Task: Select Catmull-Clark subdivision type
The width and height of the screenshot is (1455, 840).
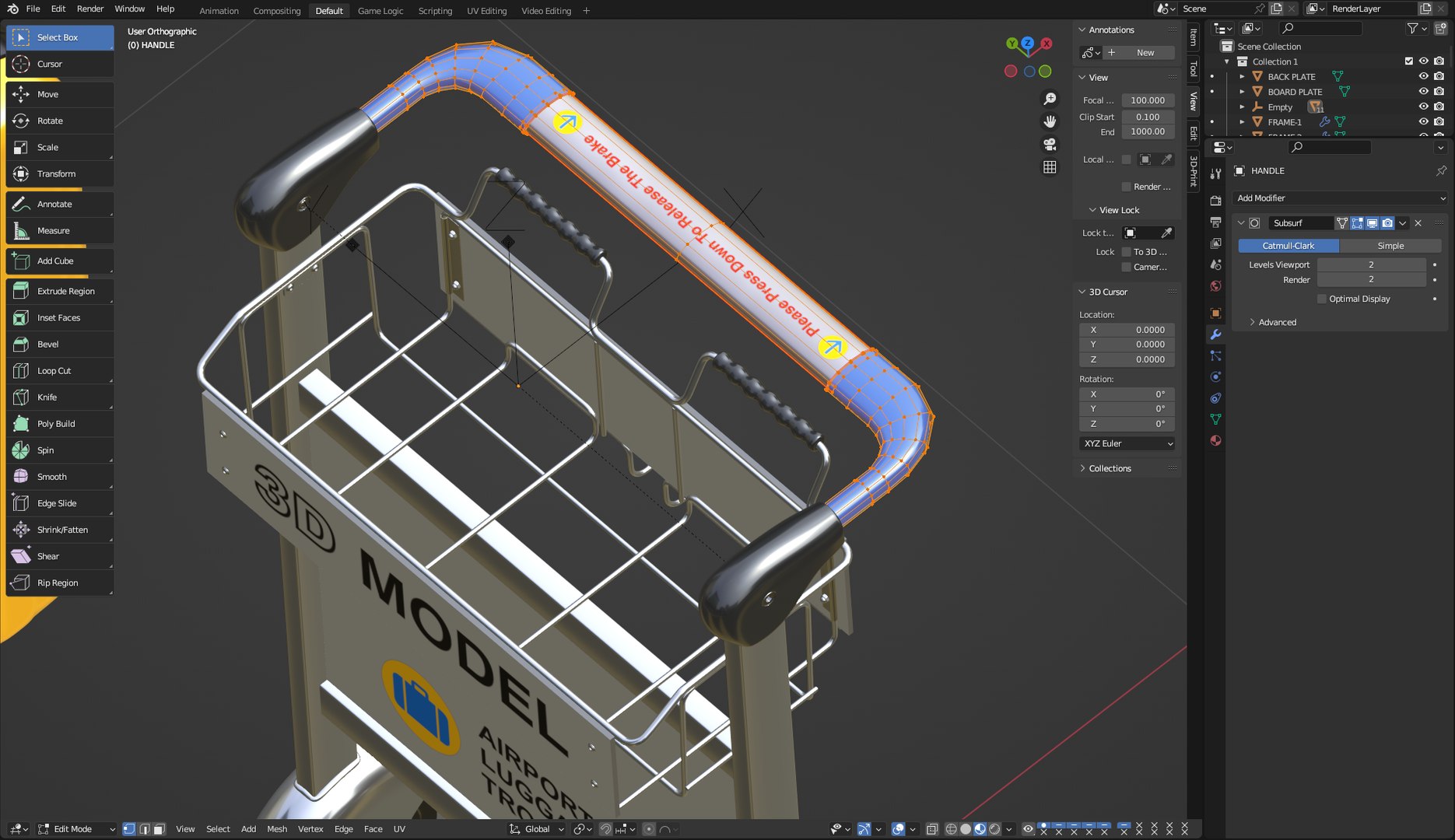Action: [1288, 246]
